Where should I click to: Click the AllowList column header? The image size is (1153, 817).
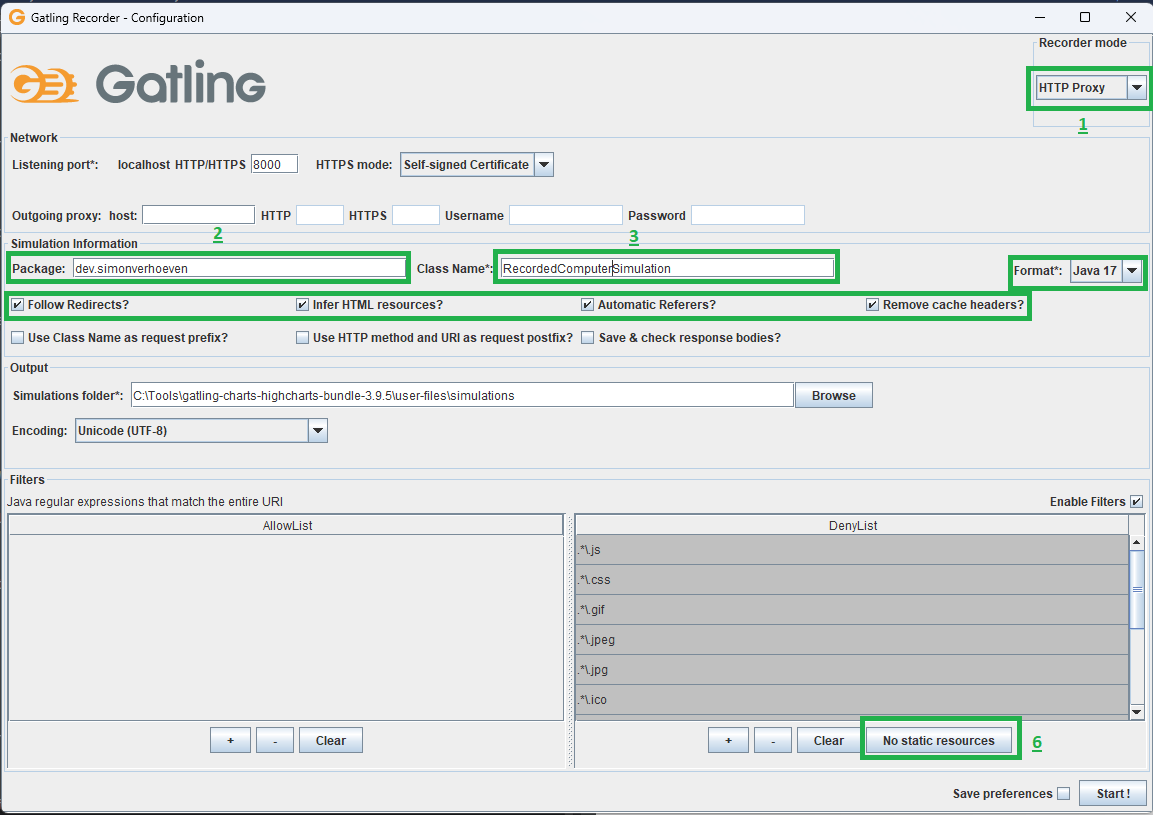286,525
